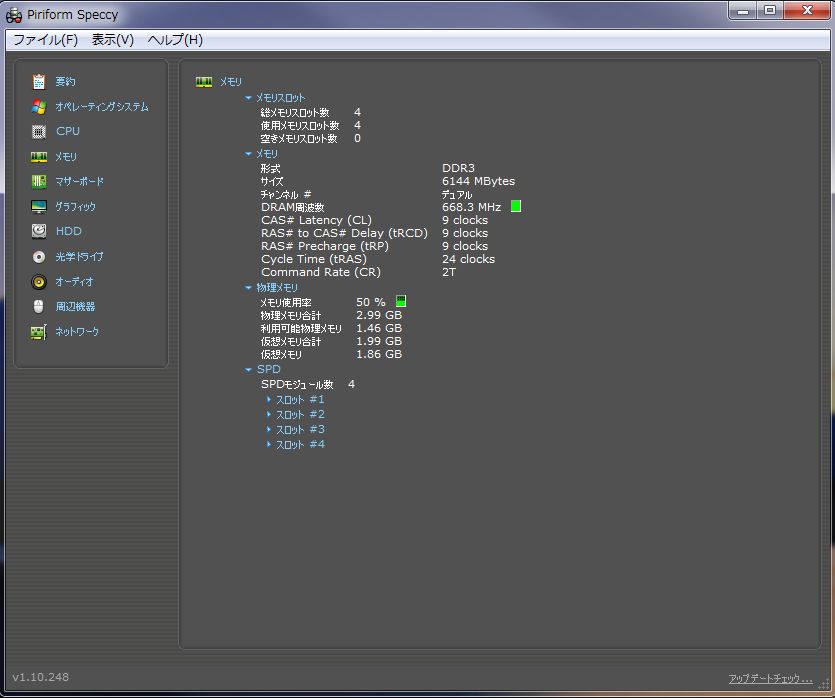
Task: Select the 周辺機器 mouse icon
Action: click(39, 306)
